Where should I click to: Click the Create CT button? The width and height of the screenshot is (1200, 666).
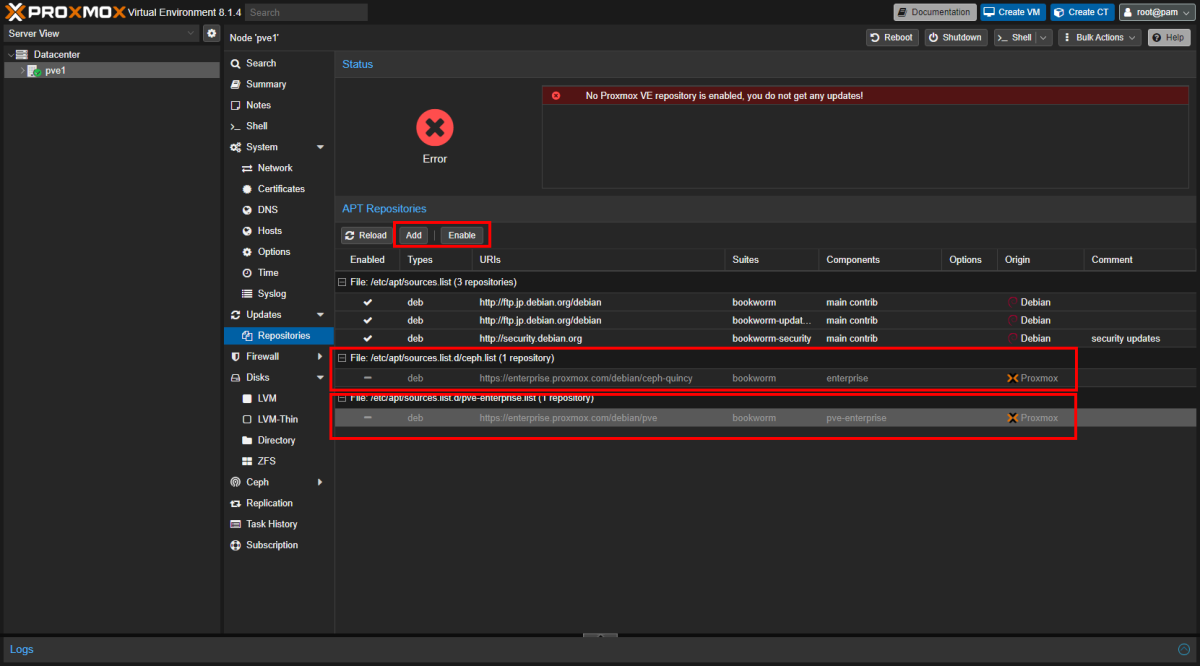pyautogui.click(x=1082, y=12)
